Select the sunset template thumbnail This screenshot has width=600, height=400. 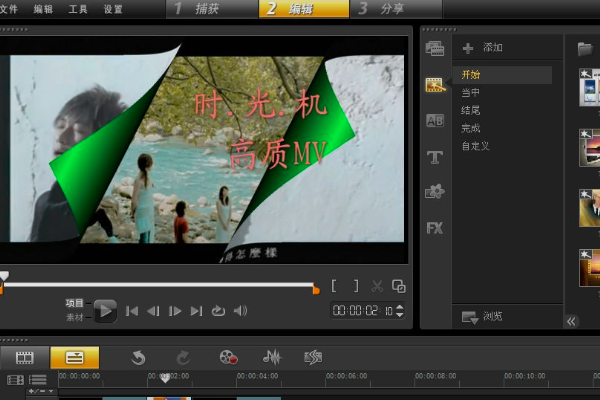click(590, 148)
